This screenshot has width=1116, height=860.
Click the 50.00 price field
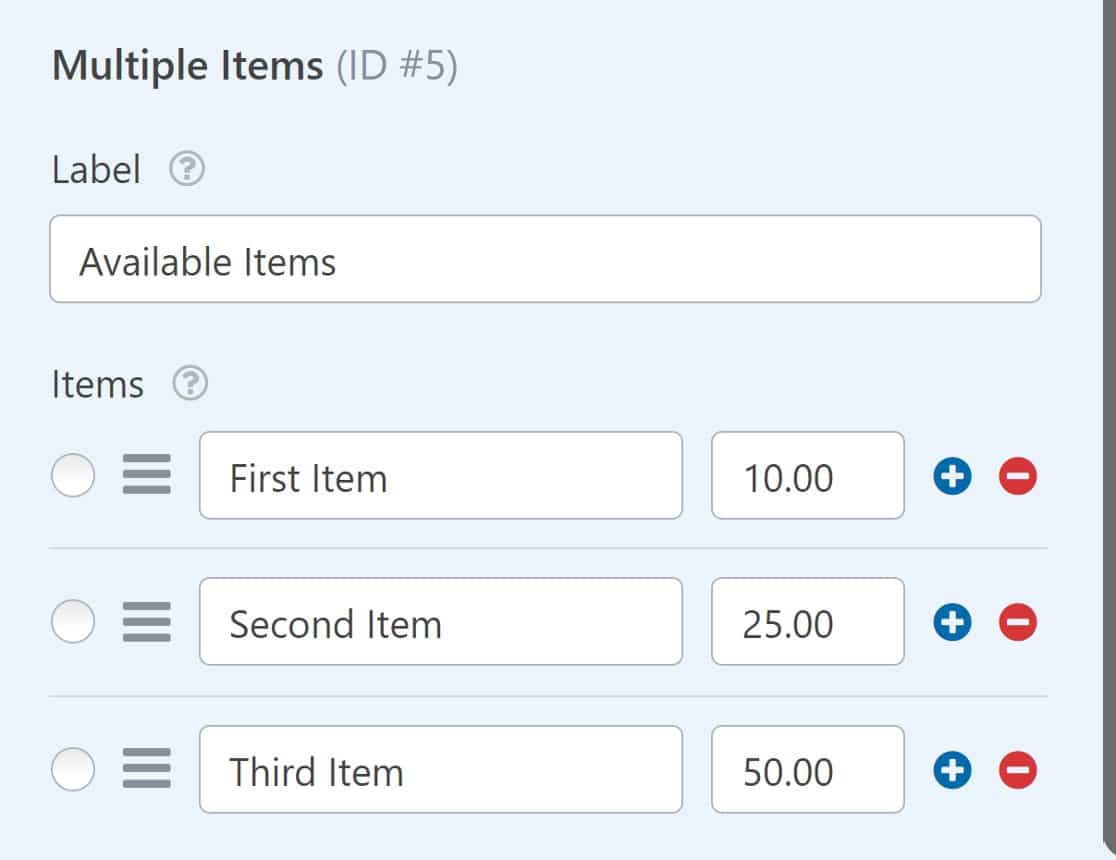point(807,769)
